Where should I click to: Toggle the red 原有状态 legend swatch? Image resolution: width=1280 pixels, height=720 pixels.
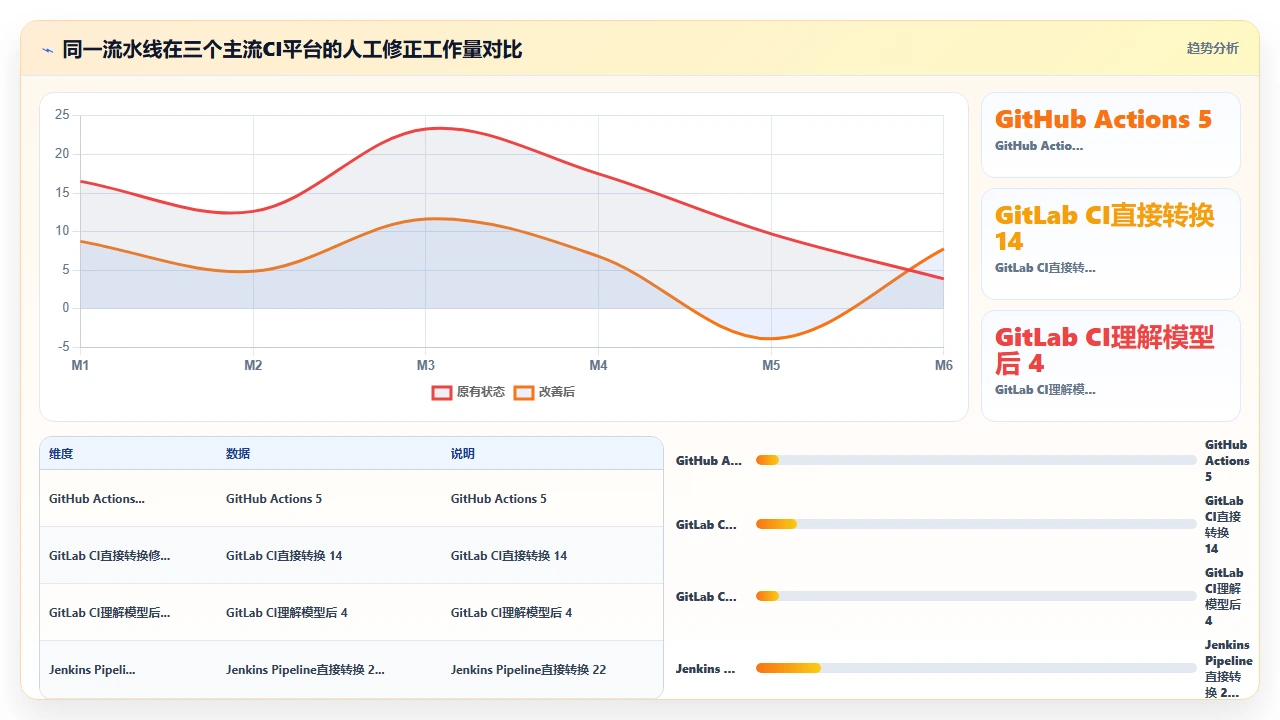[442, 392]
